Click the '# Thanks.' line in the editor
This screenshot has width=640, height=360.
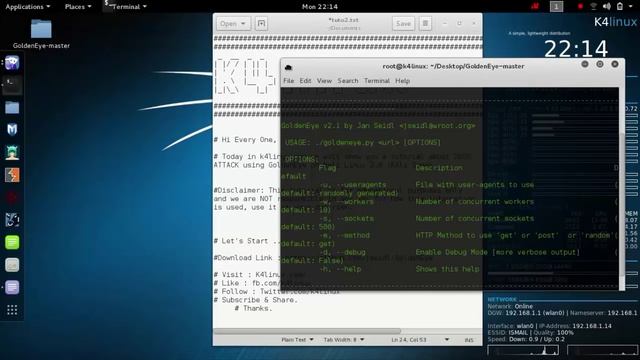coord(253,309)
